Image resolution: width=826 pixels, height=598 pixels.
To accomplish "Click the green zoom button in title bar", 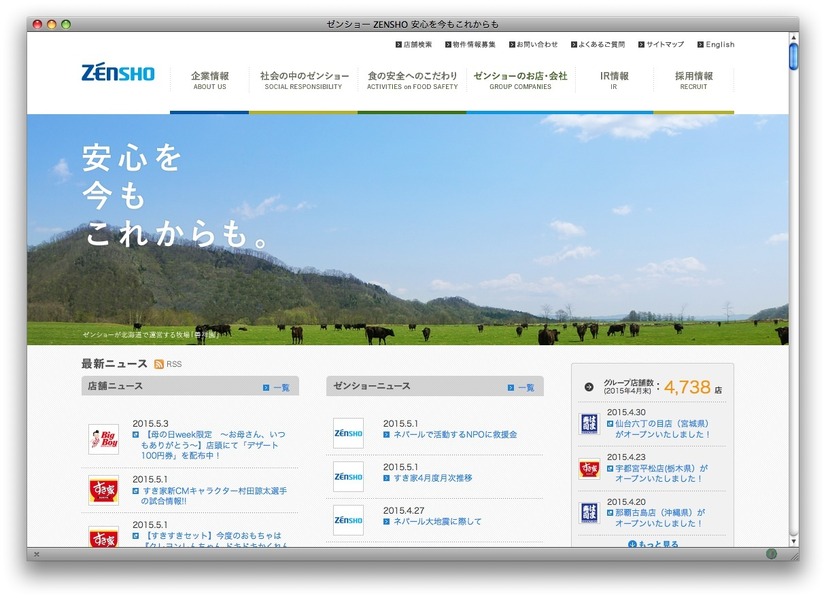I will (x=66, y=24).
